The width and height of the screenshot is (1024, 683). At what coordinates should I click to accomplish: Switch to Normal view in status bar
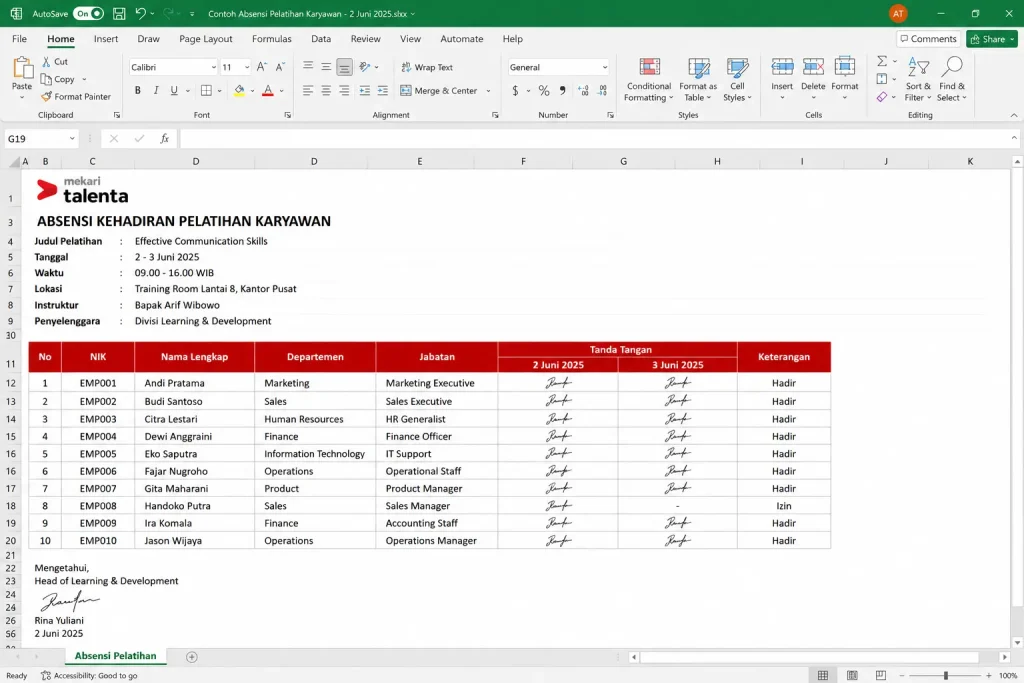click(x=823, y=675)
